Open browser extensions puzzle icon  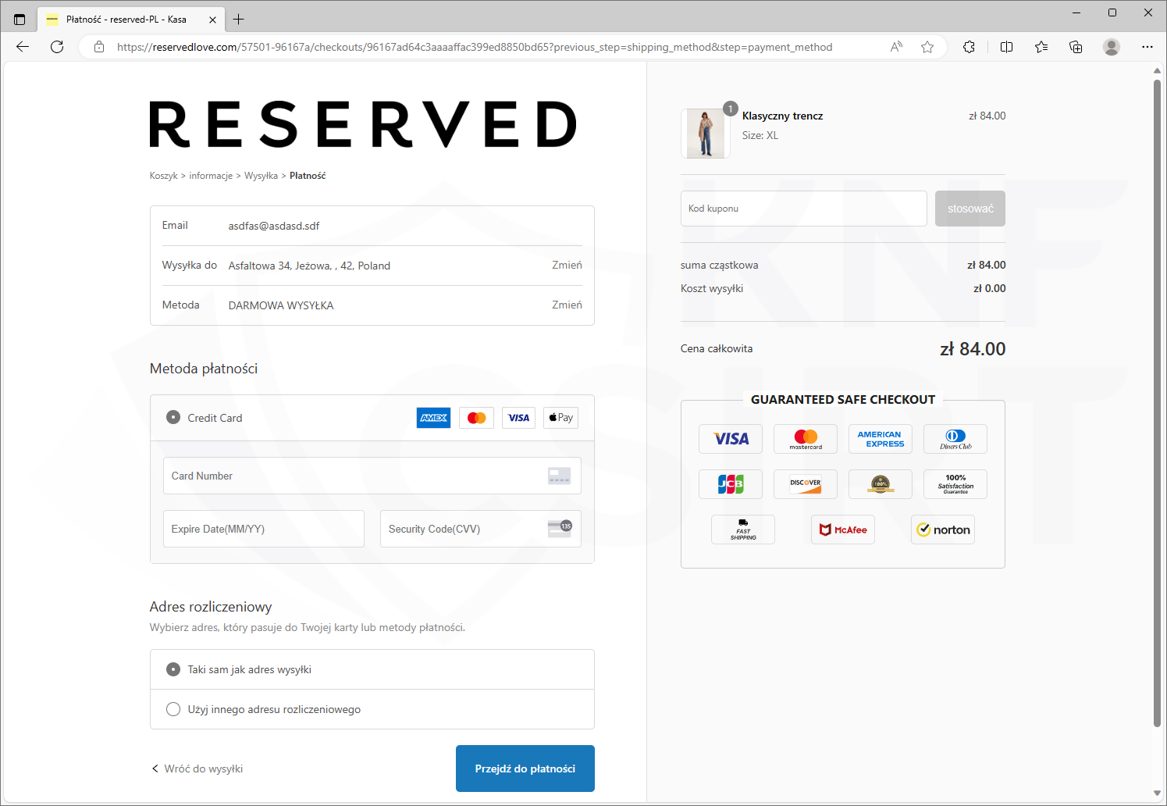click(x=969, y=47)
